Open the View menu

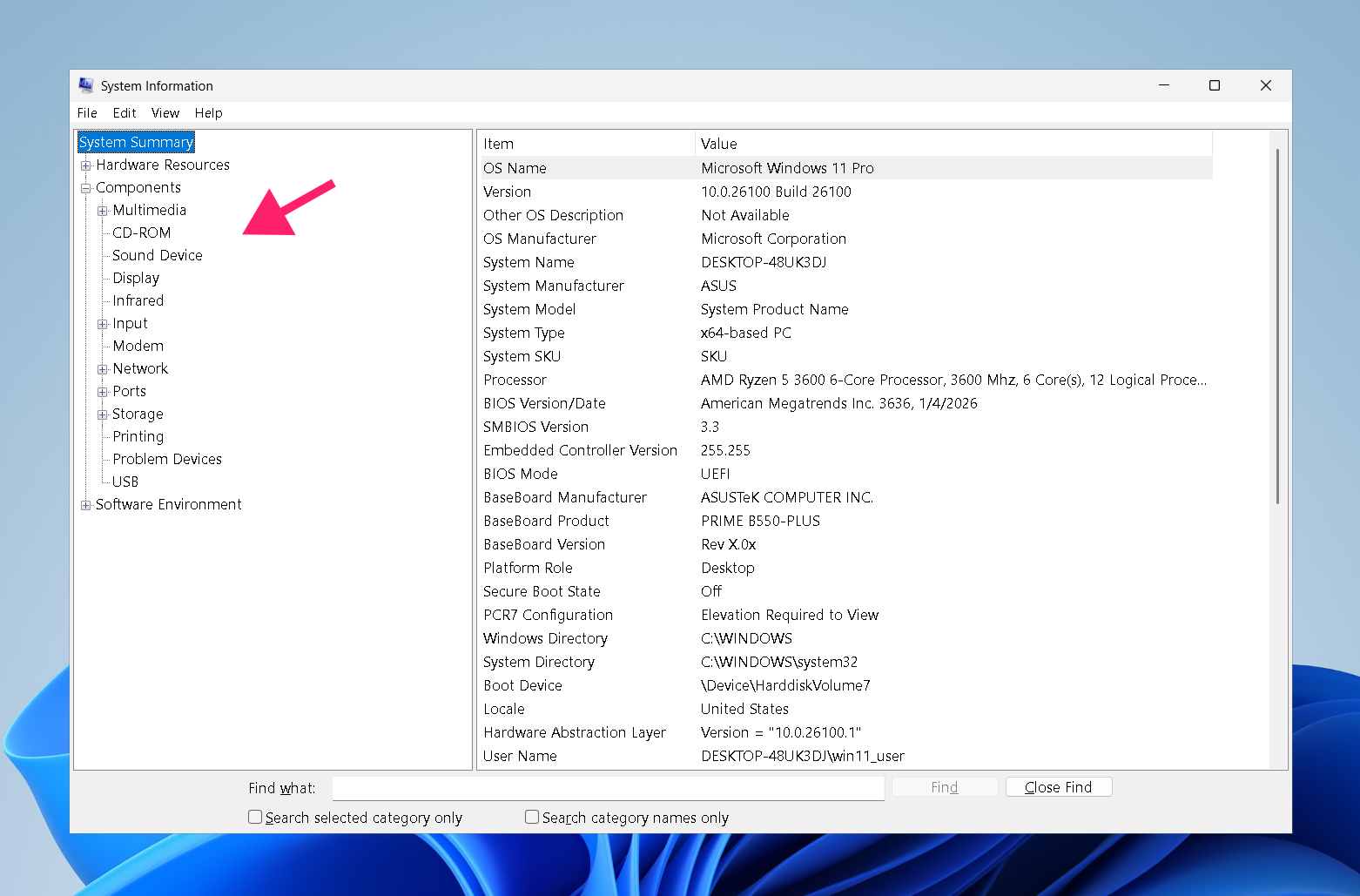tap(165, 113)
